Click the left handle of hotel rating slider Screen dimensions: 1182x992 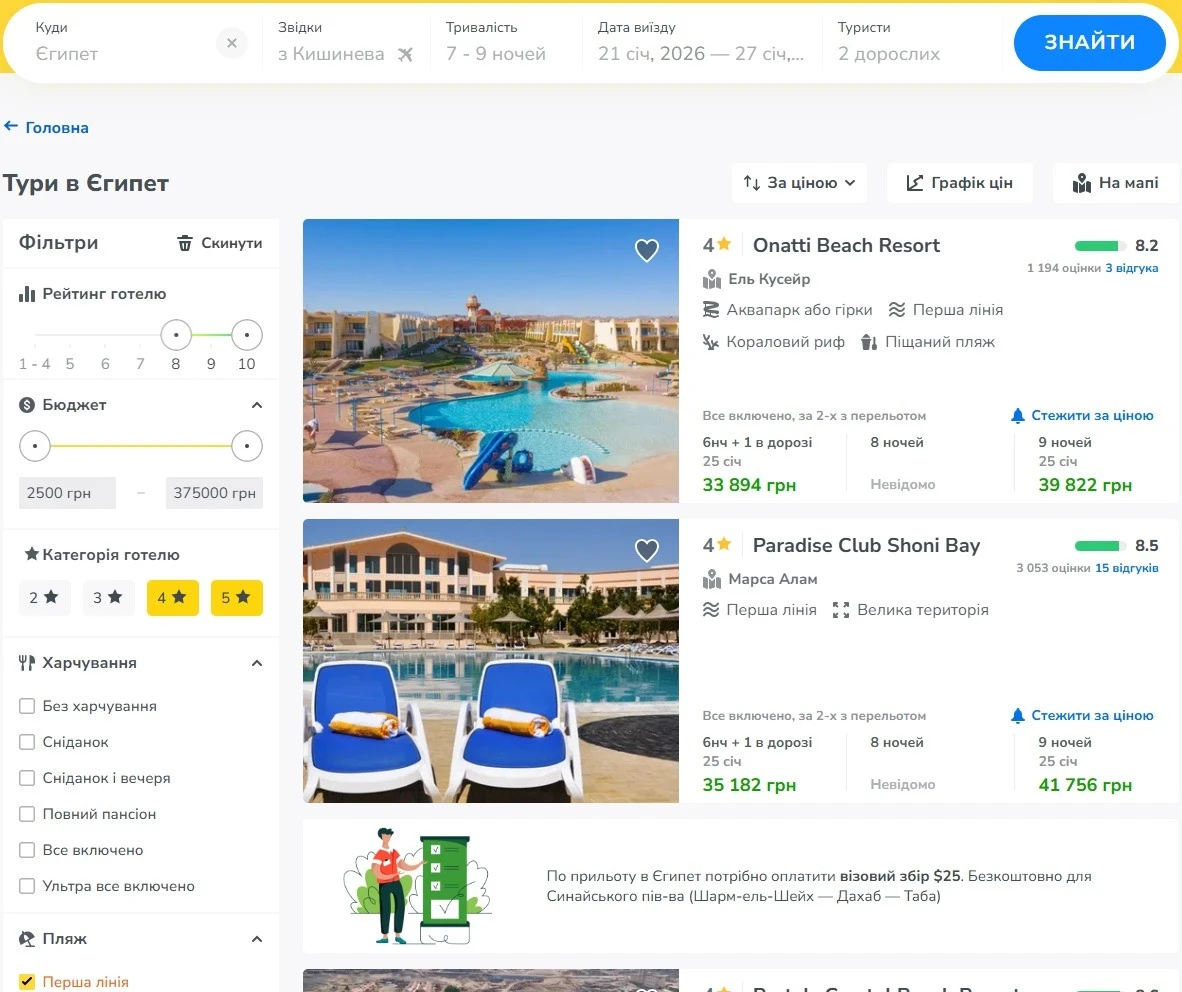176,335
